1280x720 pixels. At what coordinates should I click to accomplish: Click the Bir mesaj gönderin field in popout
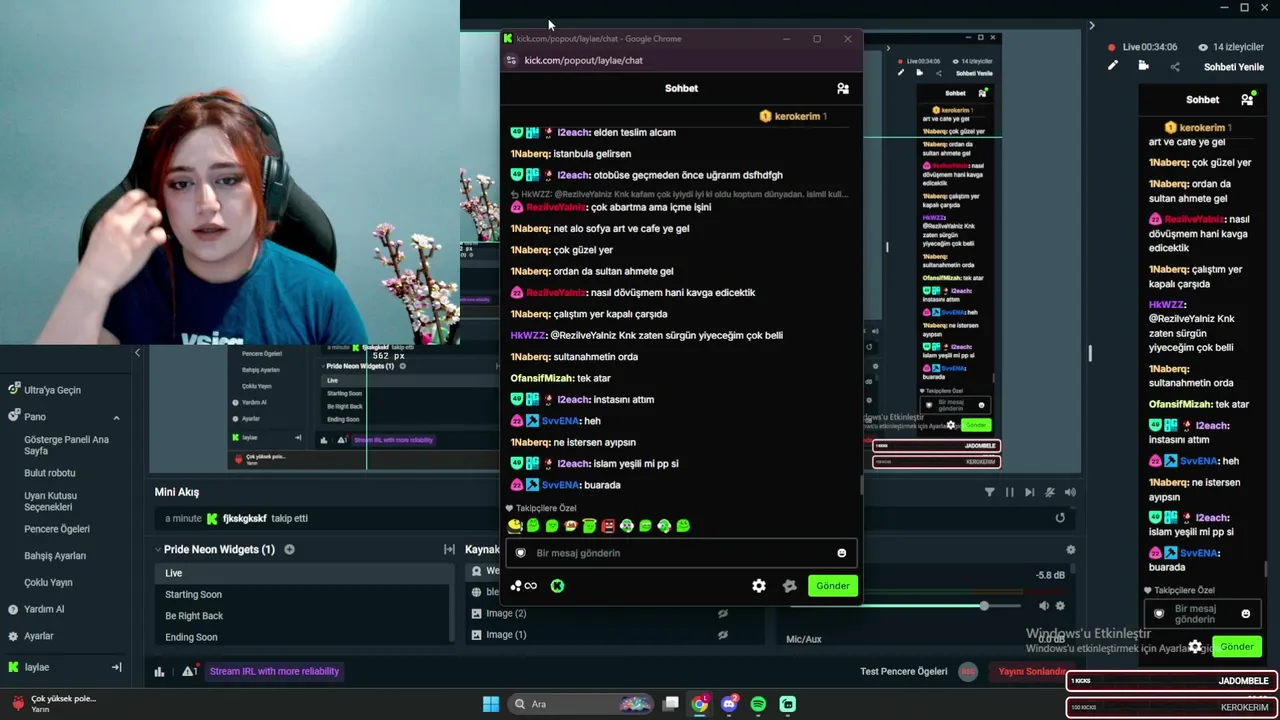[x=680, y=553]
